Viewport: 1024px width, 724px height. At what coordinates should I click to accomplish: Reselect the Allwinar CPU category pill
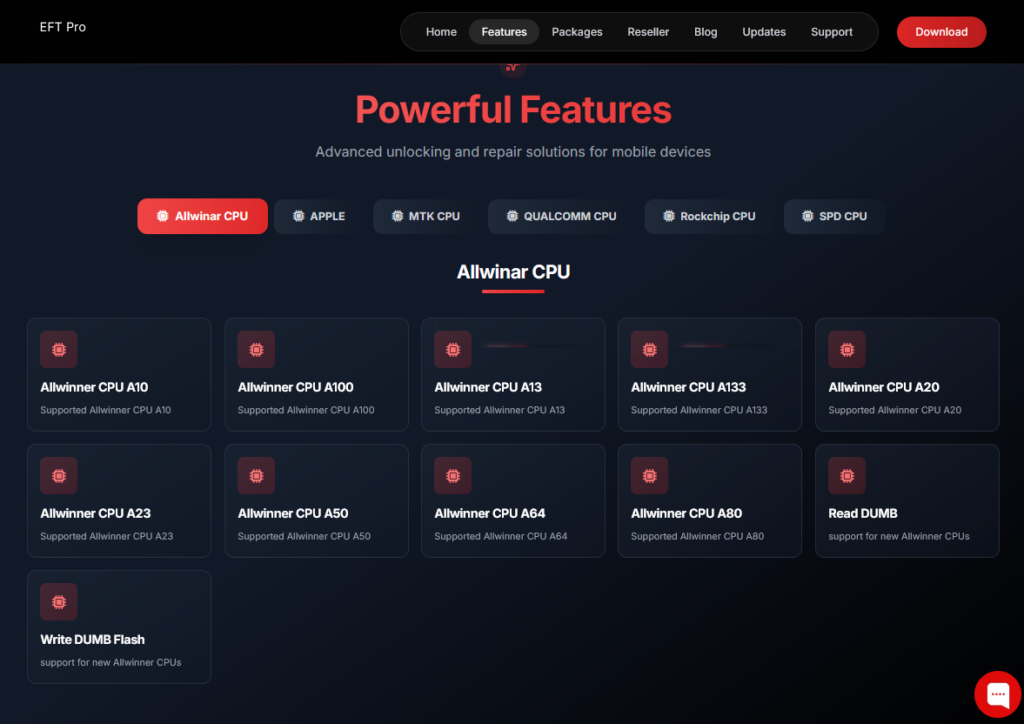[202, 216]
